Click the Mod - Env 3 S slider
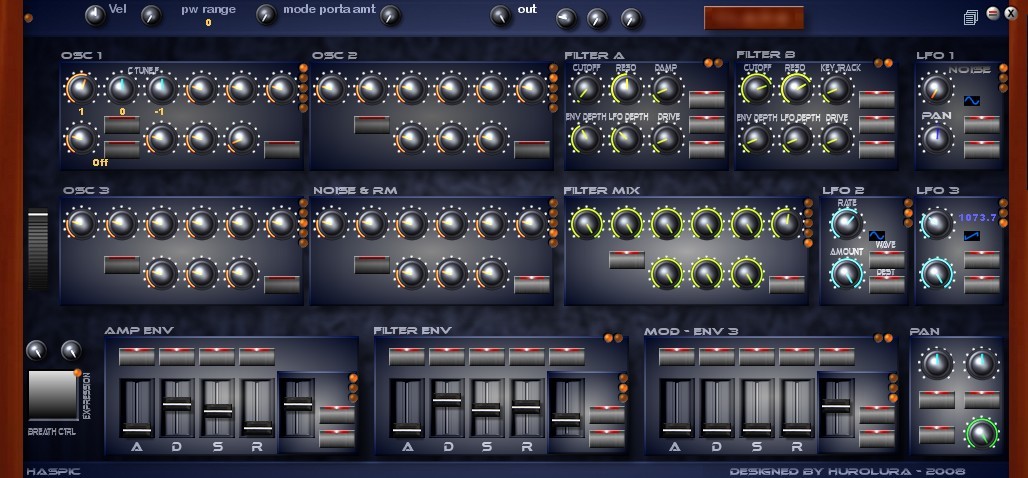The image size is (1028, 478). [x=757, y=407]
